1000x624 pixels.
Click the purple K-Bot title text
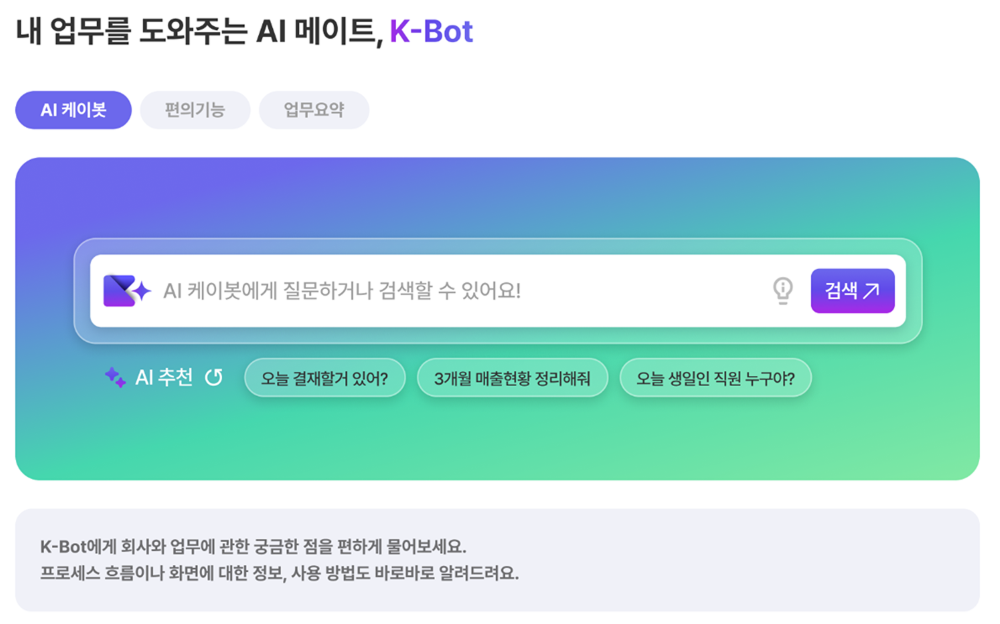click(x=431, y=31)
